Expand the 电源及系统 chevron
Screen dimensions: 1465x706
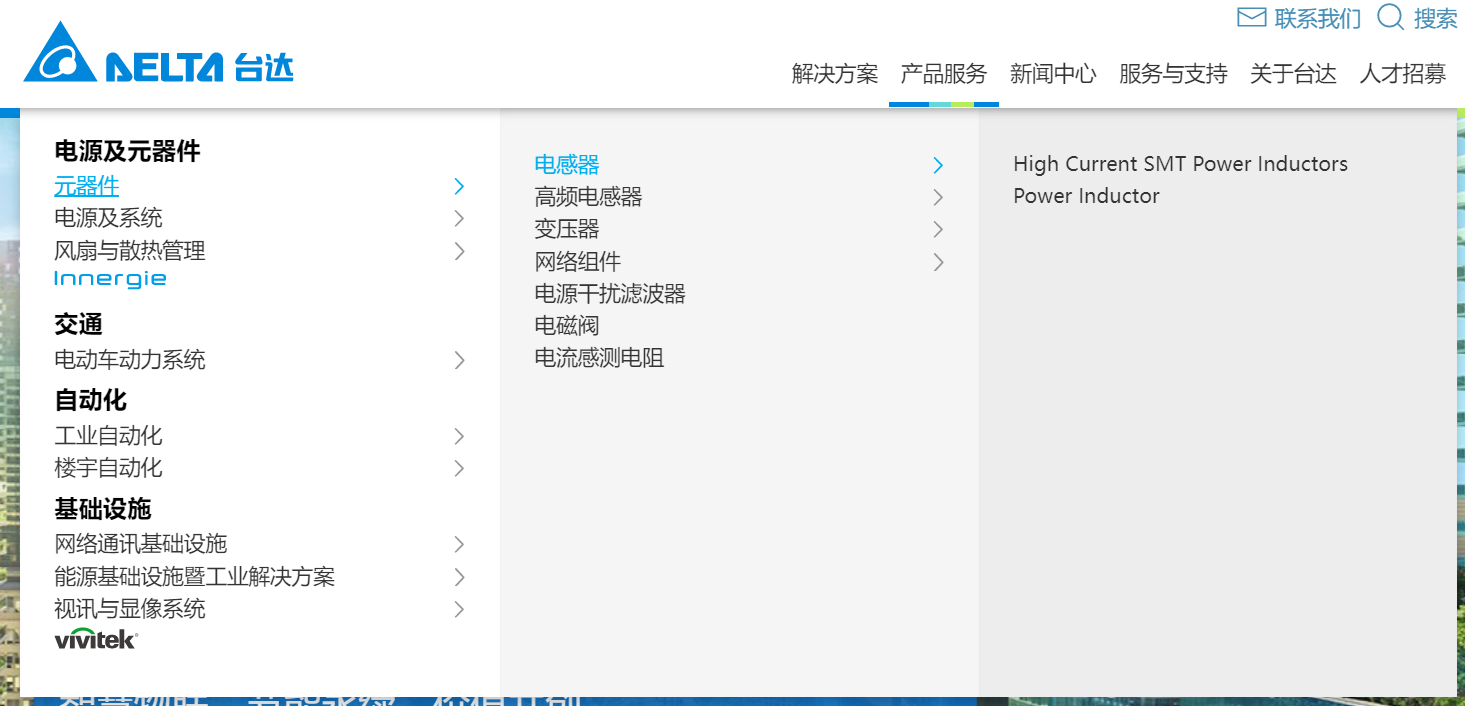(x=459, y=218)
